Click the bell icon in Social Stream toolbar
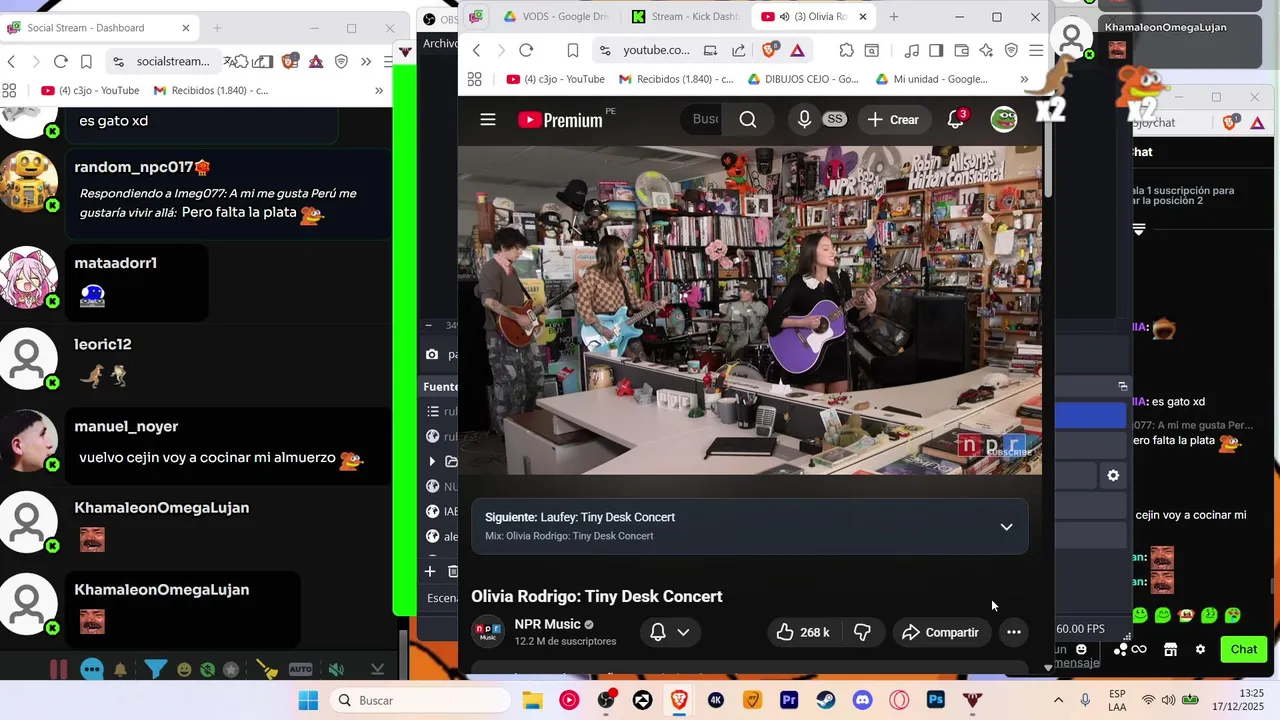Viewport: 1280px width, 720px height. point(120,670)
